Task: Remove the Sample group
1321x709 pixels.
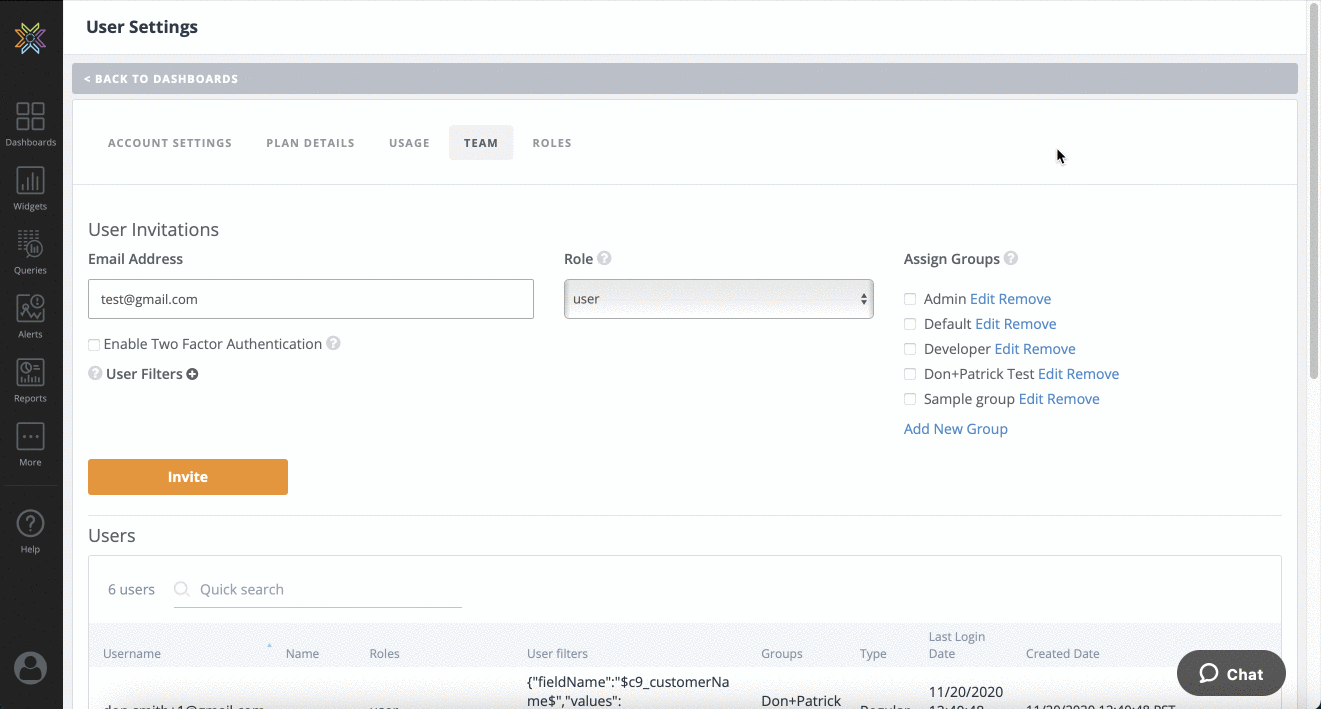Action: (1073, 399)
